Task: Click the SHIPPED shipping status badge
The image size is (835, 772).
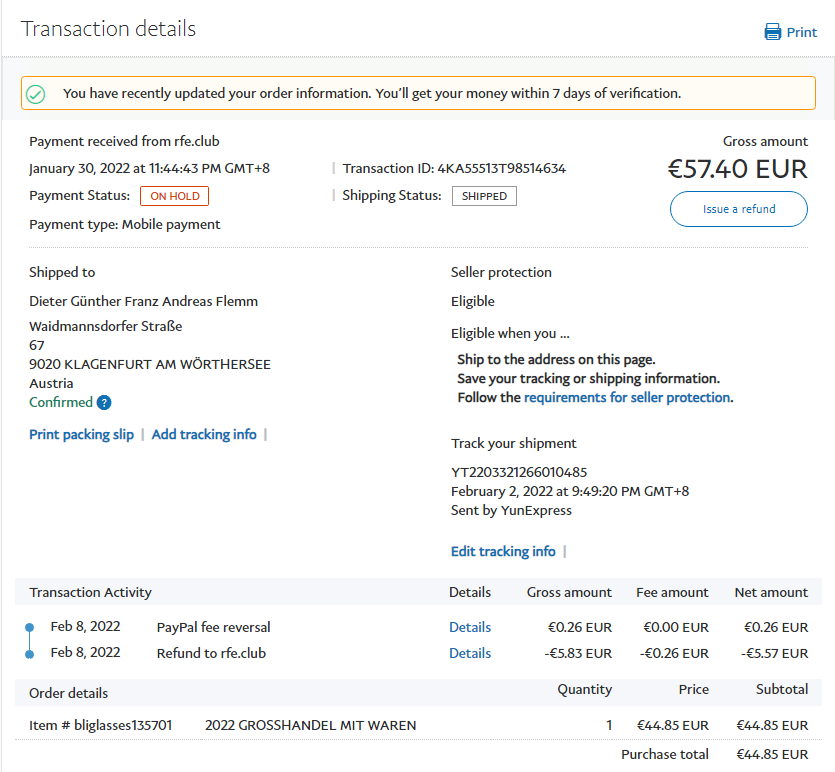Action: [484, 196]
